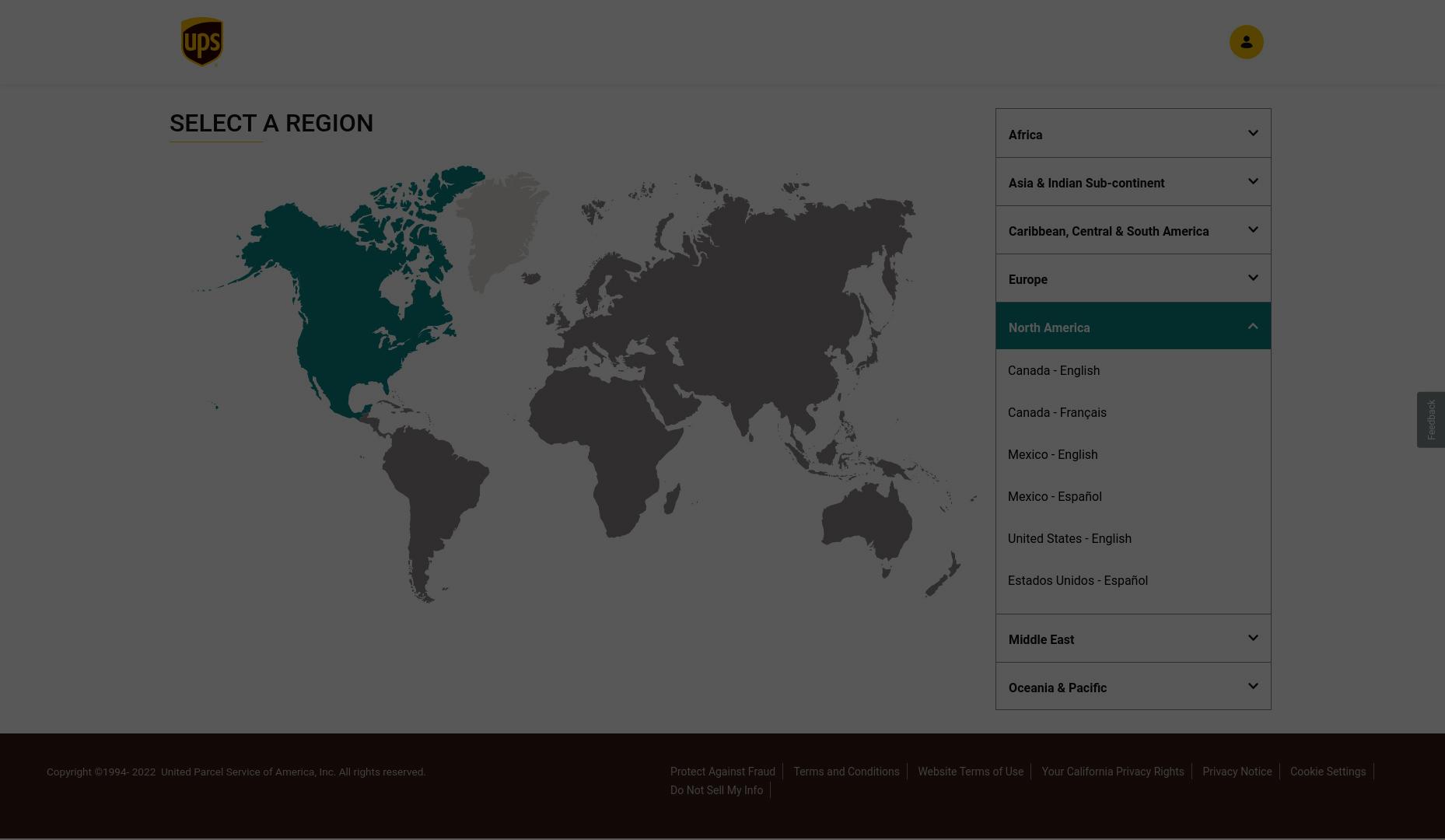Expand the Africa region chevron

[x=1252, y=133]
